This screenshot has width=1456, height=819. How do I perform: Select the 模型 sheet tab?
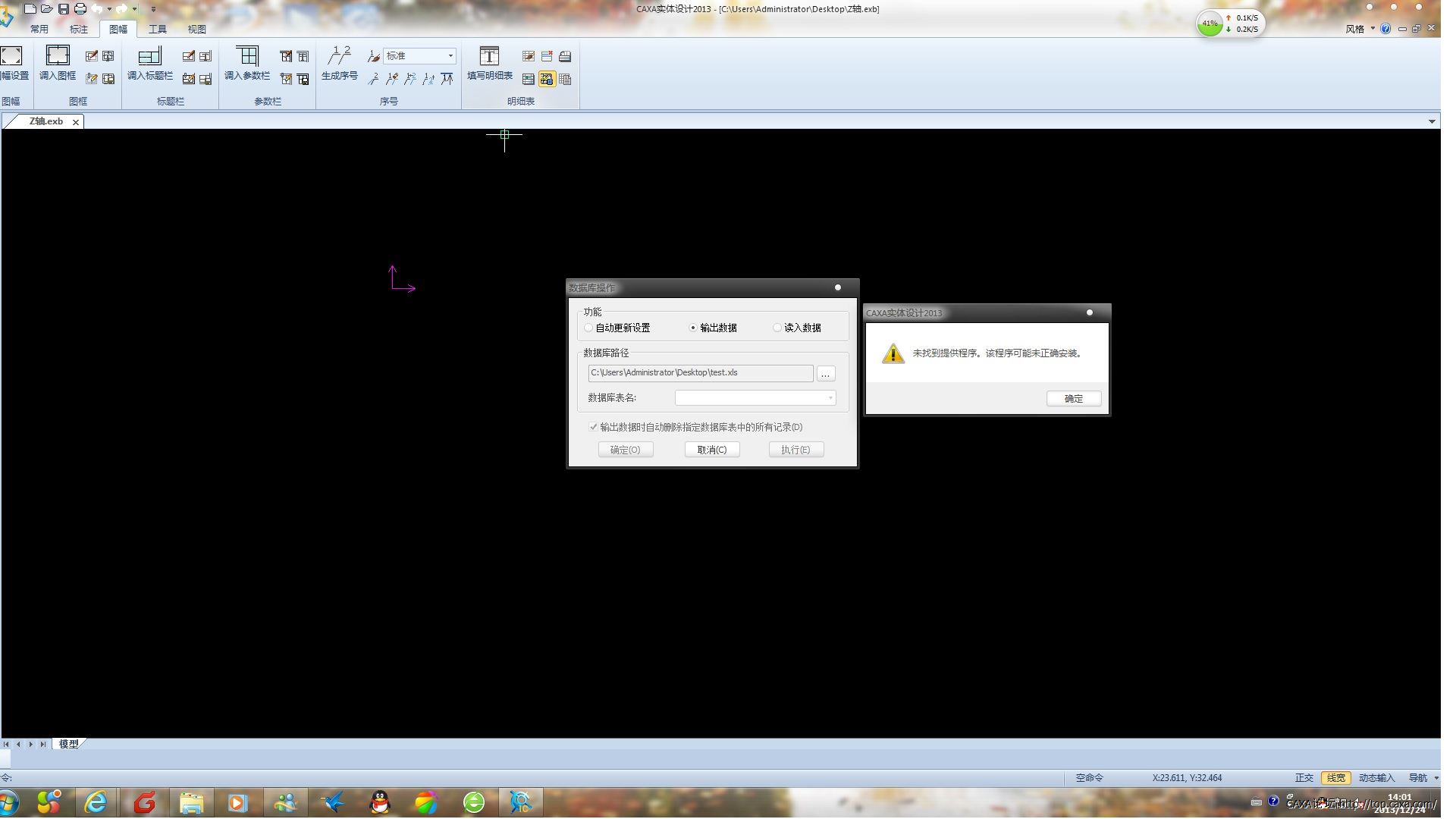pyautogui.click(x=69, y=744)
